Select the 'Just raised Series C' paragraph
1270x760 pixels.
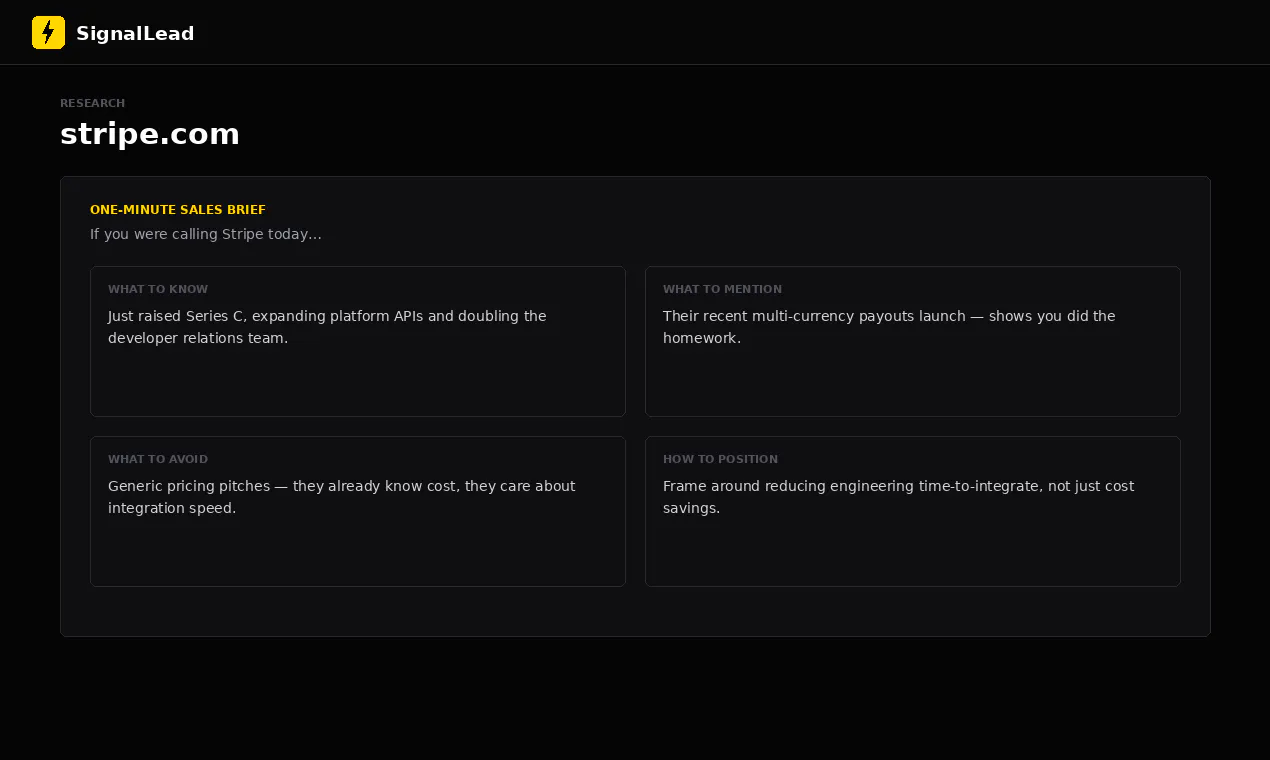click(327, 327)
